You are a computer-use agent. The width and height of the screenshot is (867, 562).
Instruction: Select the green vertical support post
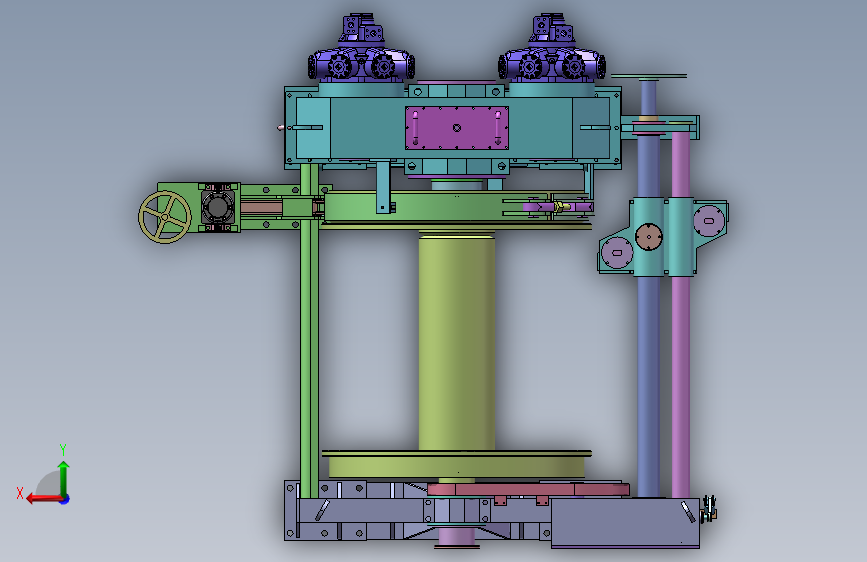[x=309, y=330]
